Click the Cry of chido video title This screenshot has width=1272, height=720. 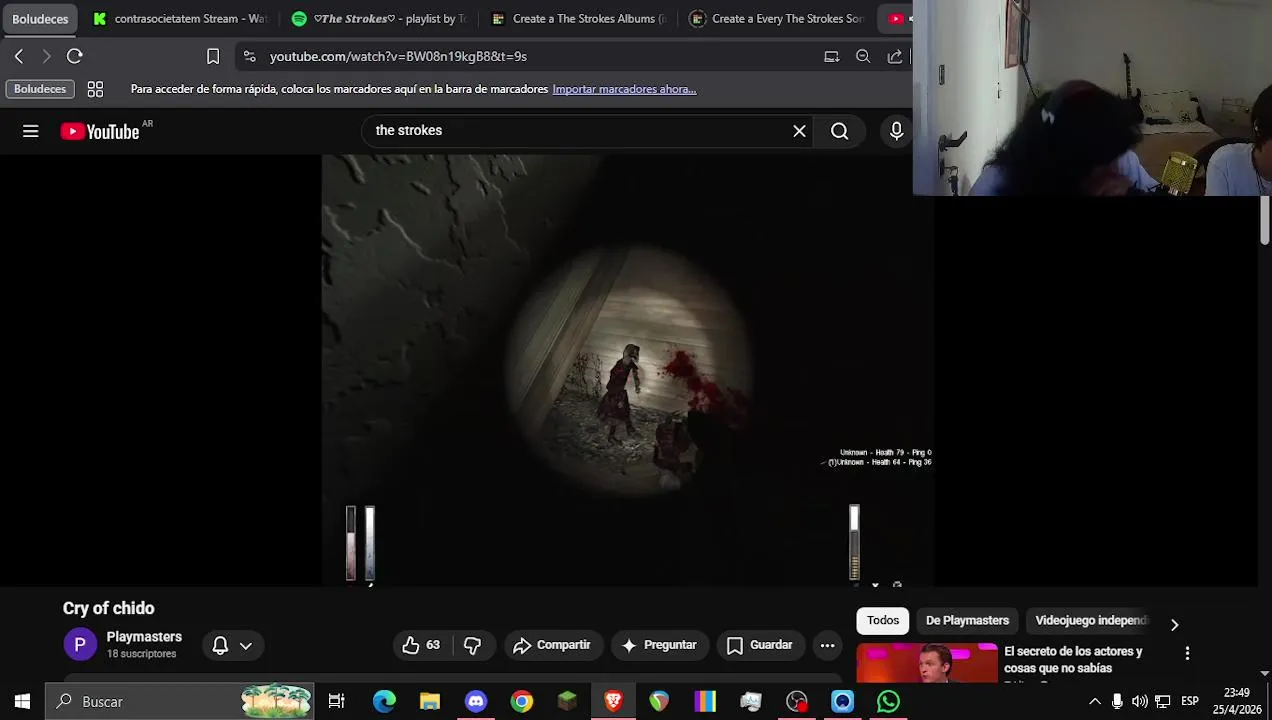coord(108,608)
